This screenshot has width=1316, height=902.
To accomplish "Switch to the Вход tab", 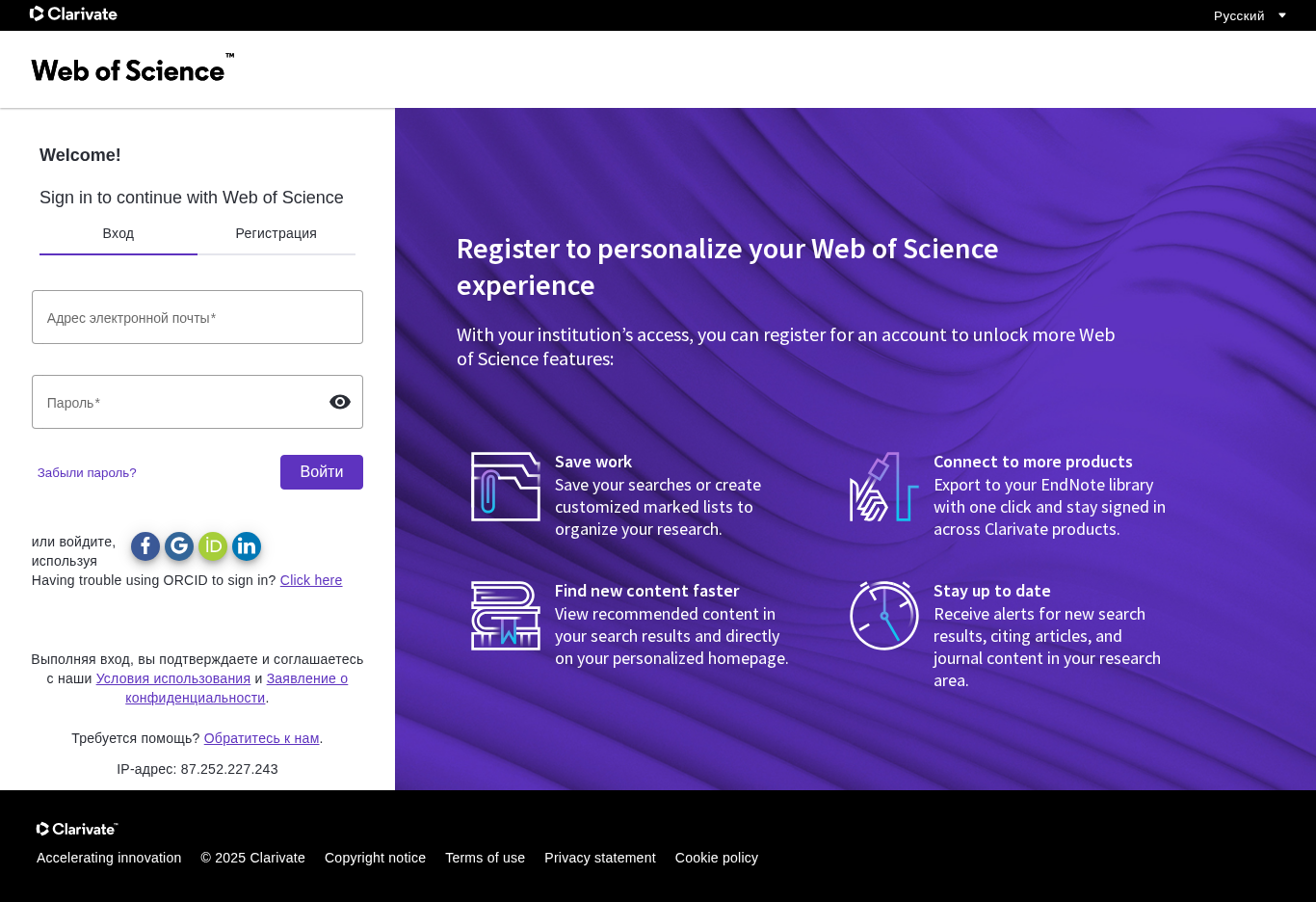I will pos(118,234).
